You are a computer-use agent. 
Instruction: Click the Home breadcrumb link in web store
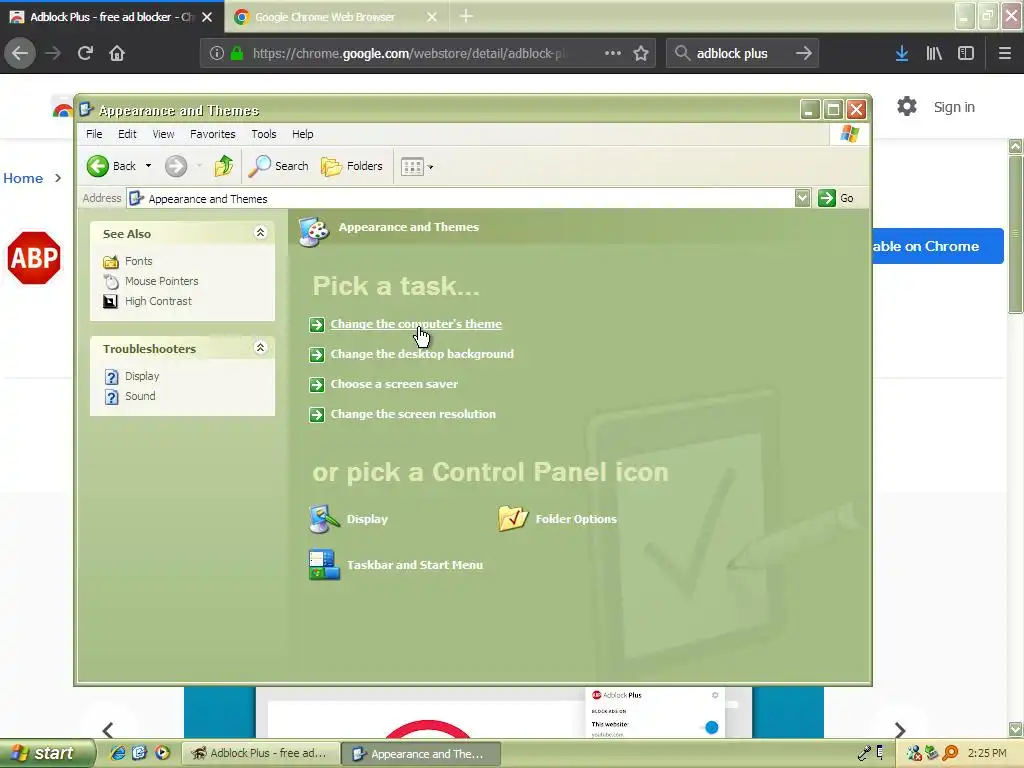pyautogui.click(x=23, y=178)
